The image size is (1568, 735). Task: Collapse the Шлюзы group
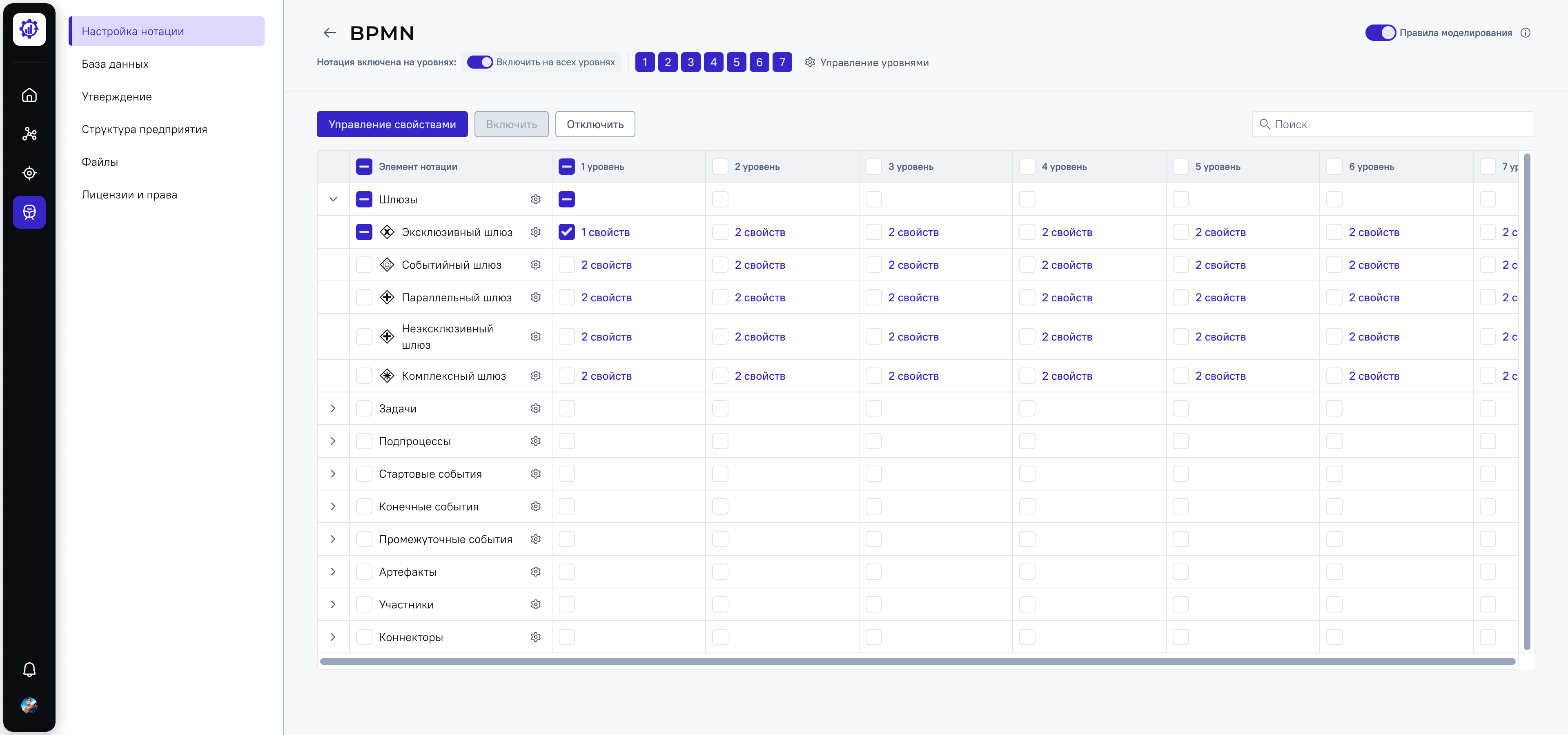coord(333,200)
